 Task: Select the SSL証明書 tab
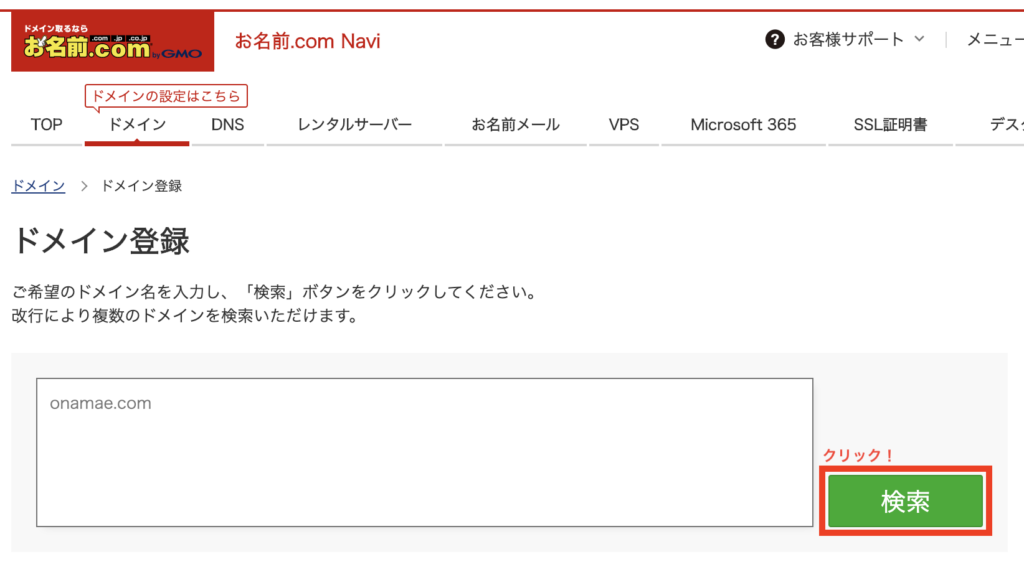[x=890, y=125]
